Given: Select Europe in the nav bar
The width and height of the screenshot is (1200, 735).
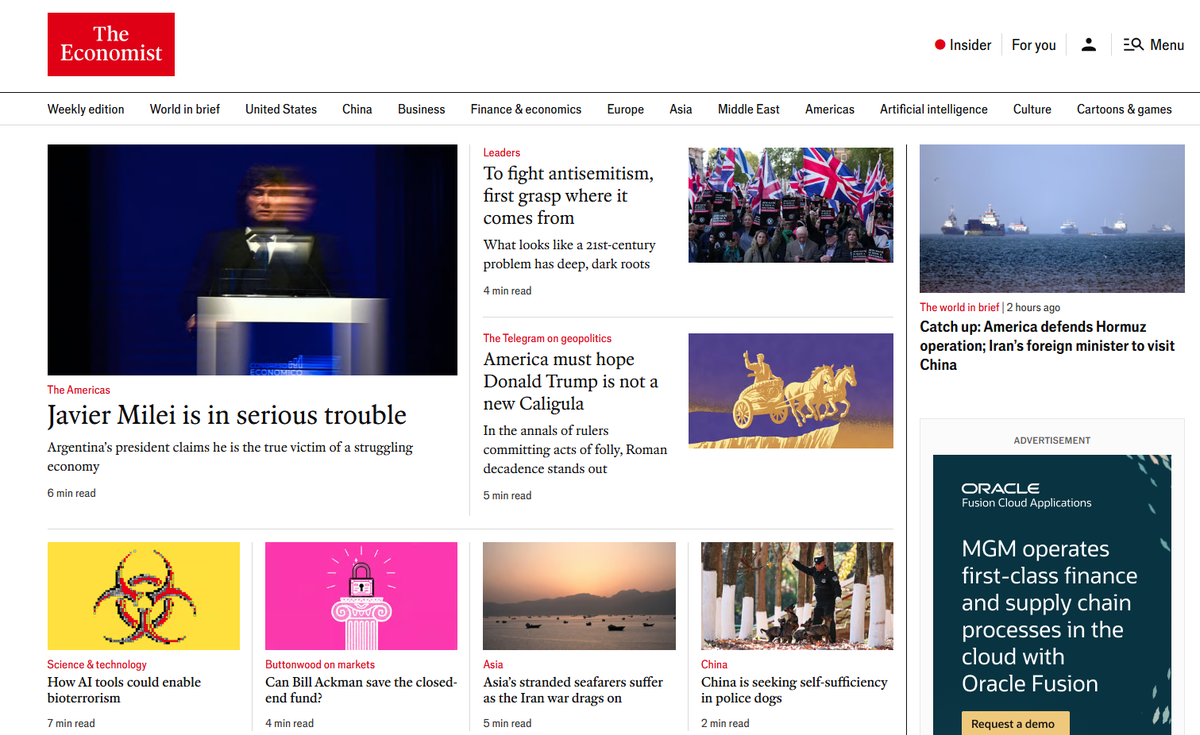Looking at the screenshot, I should (625, 109).
